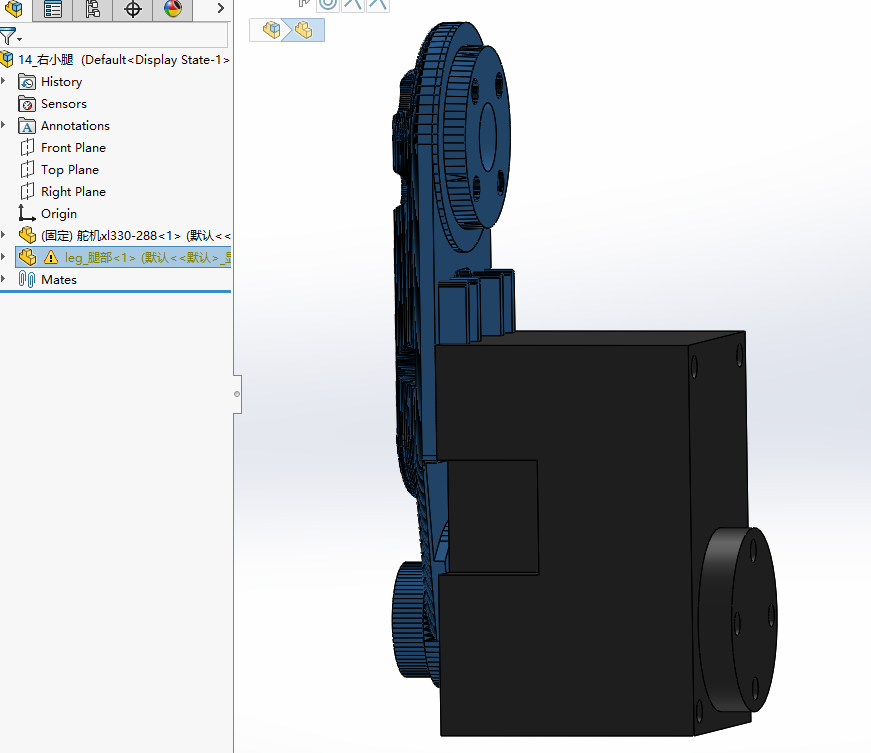The image size is (871, 753).
Task: Select Top Plane in the tree
Action: pyautogui.click(x=70, y=169)
